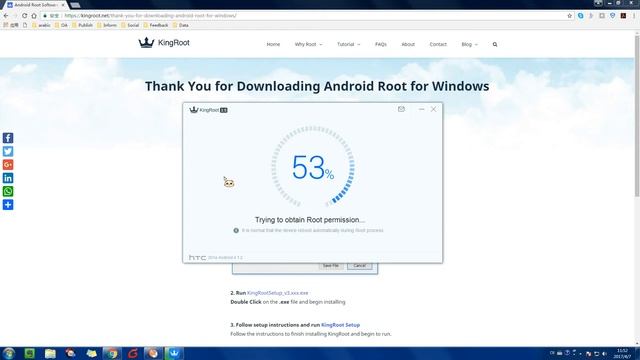
Task: Bookmark this page via the star icon
Action: coord(569,16)
